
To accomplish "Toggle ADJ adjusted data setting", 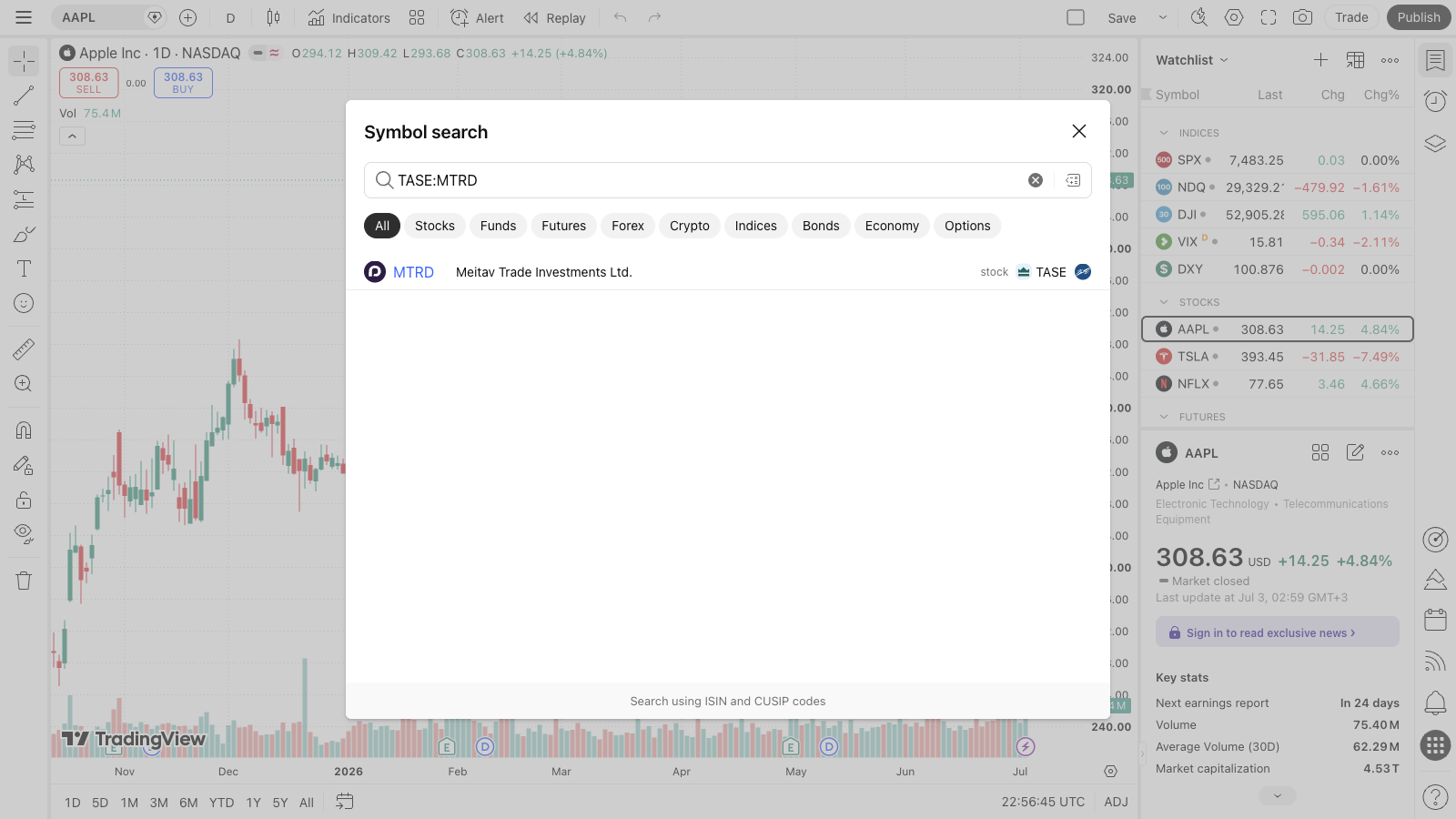I will 1116,802.
